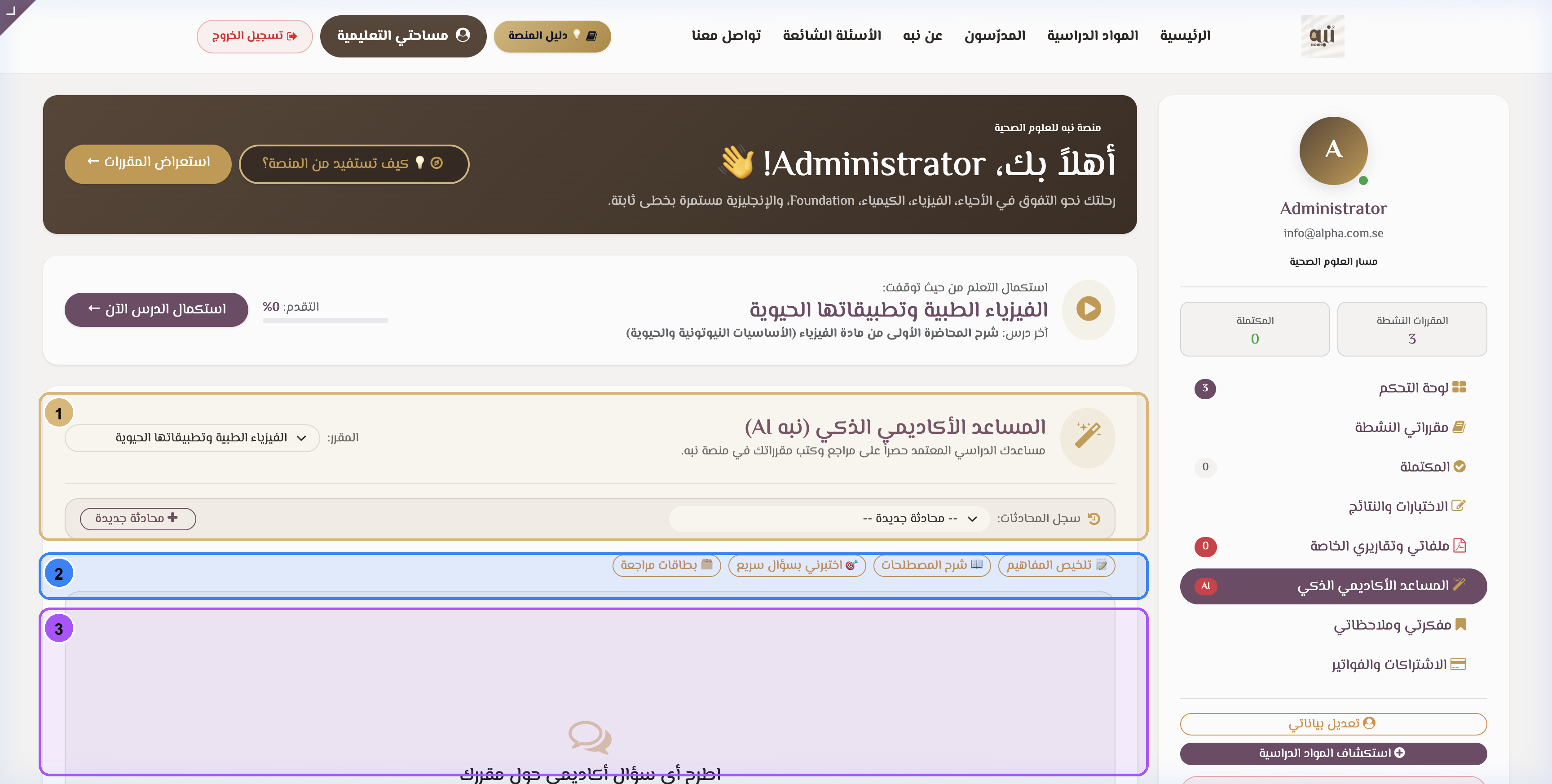This screenshot has width=1552, height=784.
Task: Click the checkmark icon beside المكتملة menu item
Action: (1459, 467)
